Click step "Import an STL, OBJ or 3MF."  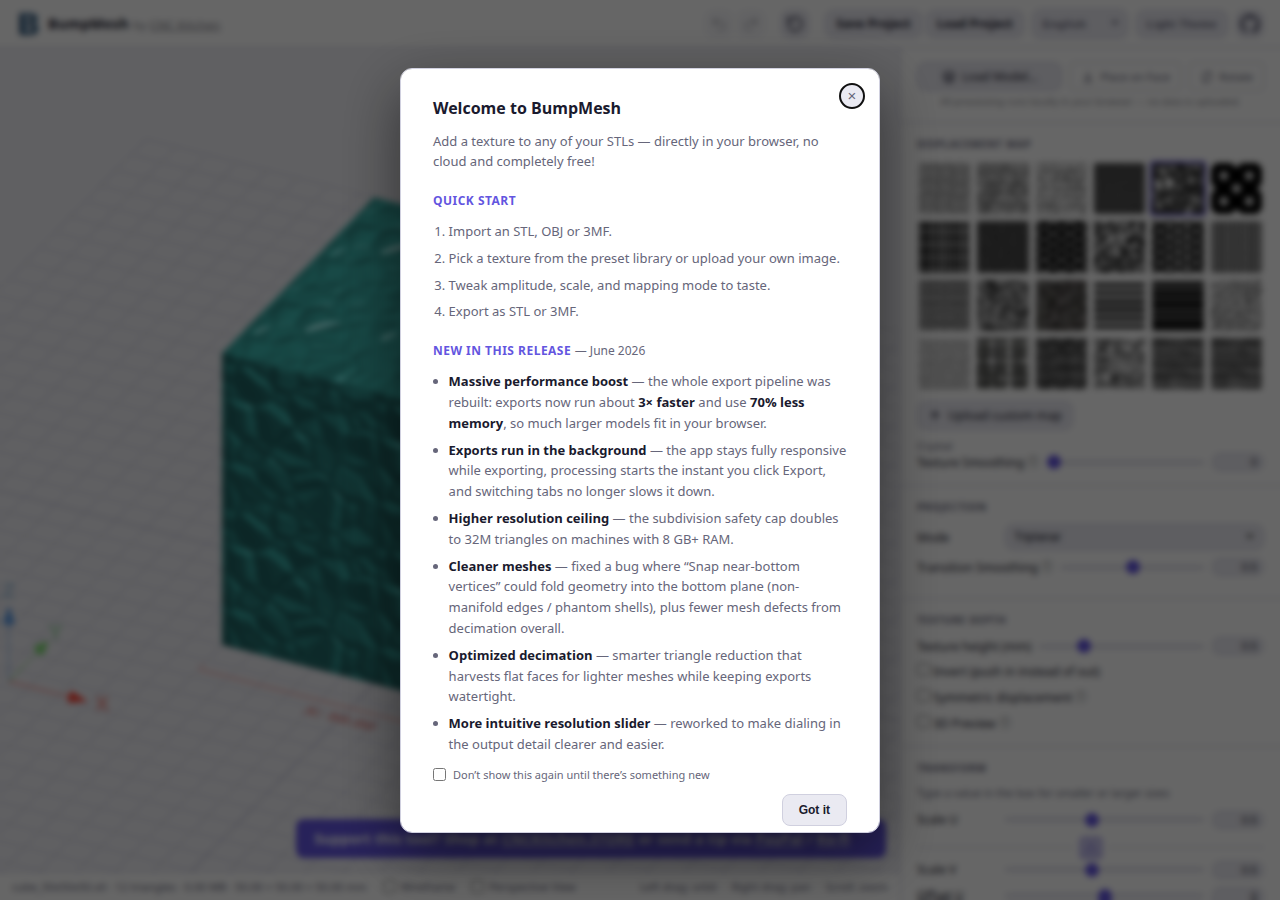(530, 232)
